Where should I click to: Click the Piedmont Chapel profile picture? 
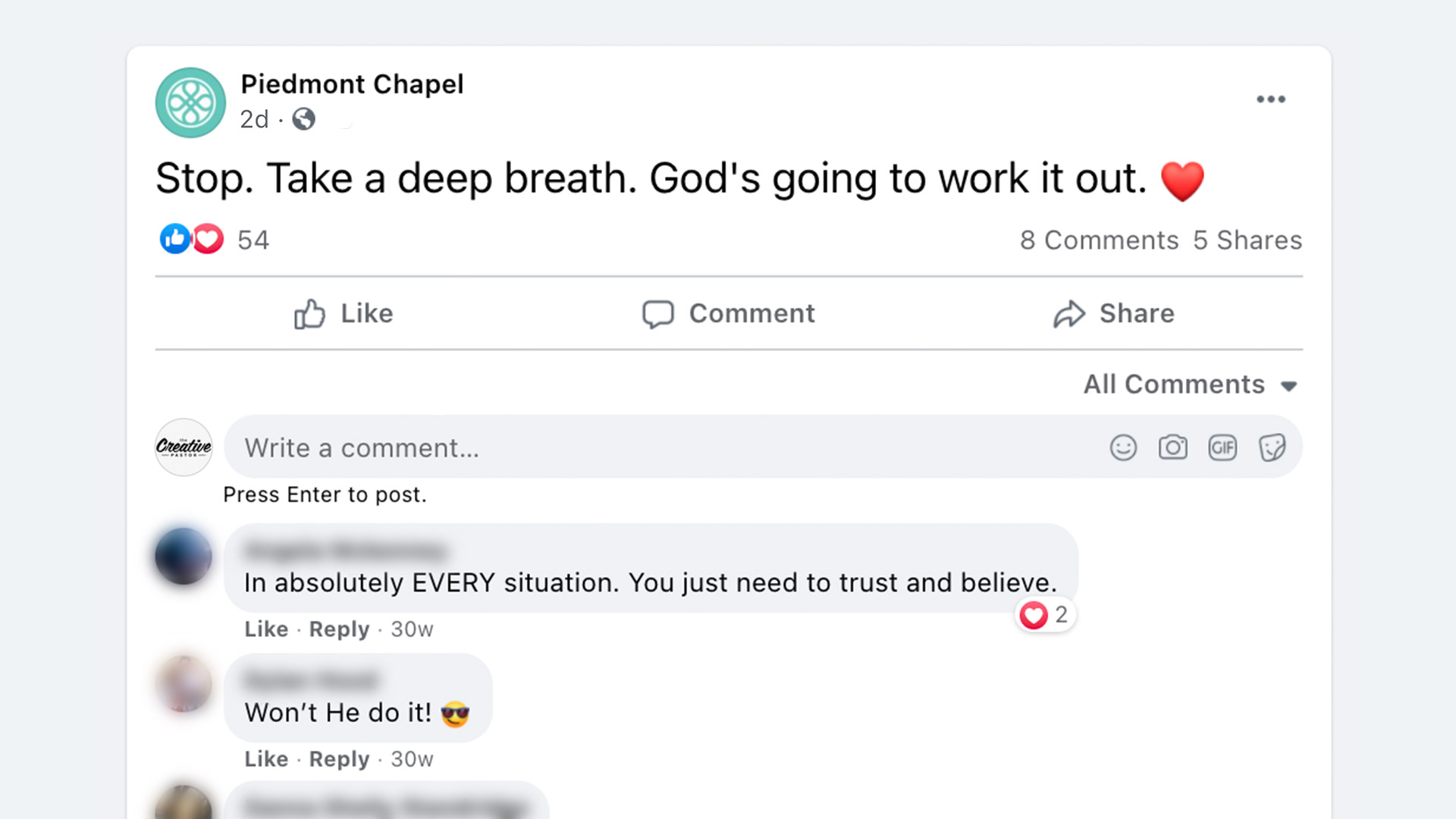[x=190, y=102]
